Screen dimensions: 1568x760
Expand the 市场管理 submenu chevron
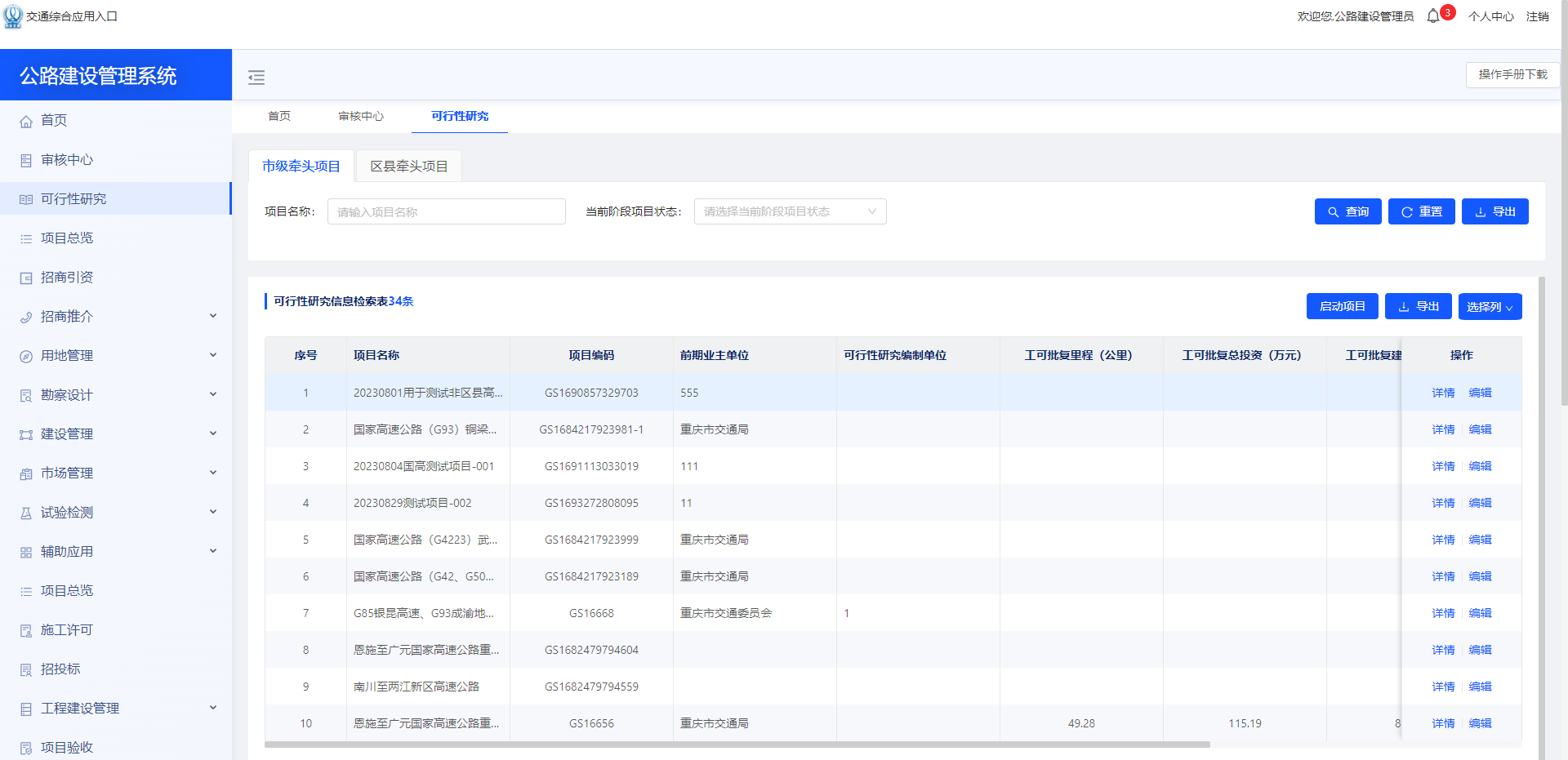213,473
